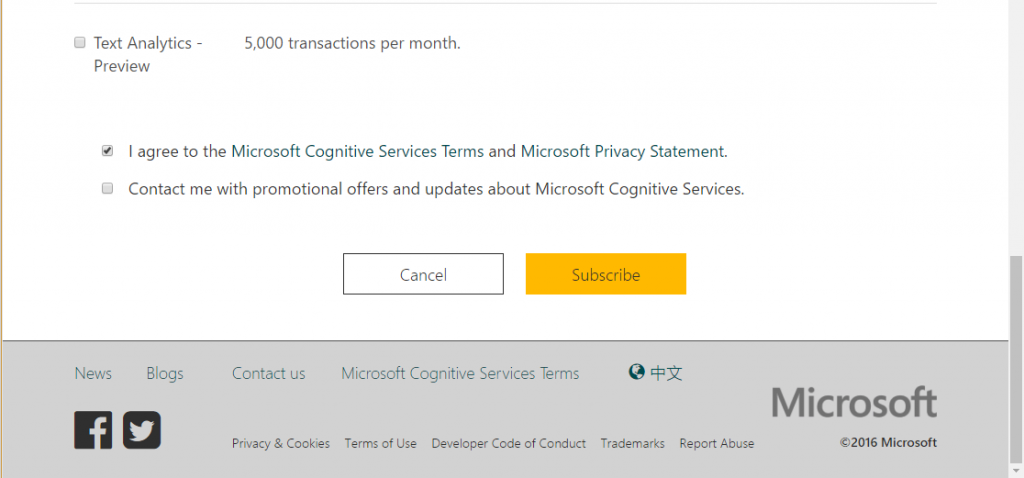Switch language to 中文
The height and width of the screenshot is (478, 1024).
[x=666, y=373]
